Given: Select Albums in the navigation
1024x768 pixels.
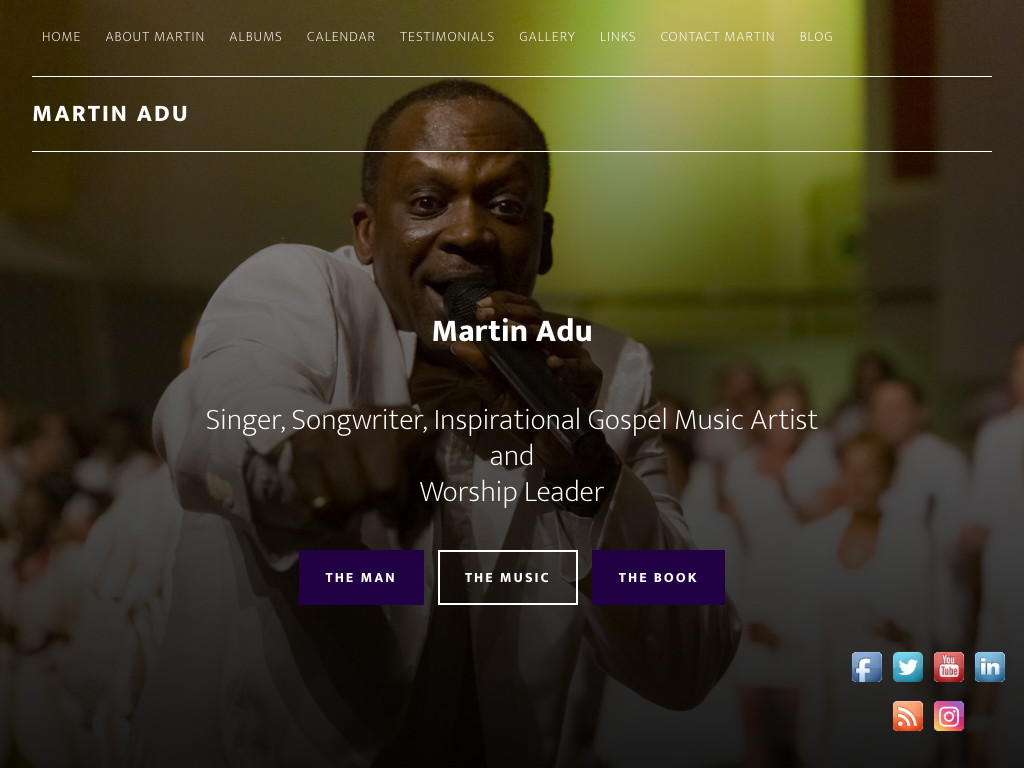Looking at the screenshot, I should pyautogui.click(x=255, y=37).
